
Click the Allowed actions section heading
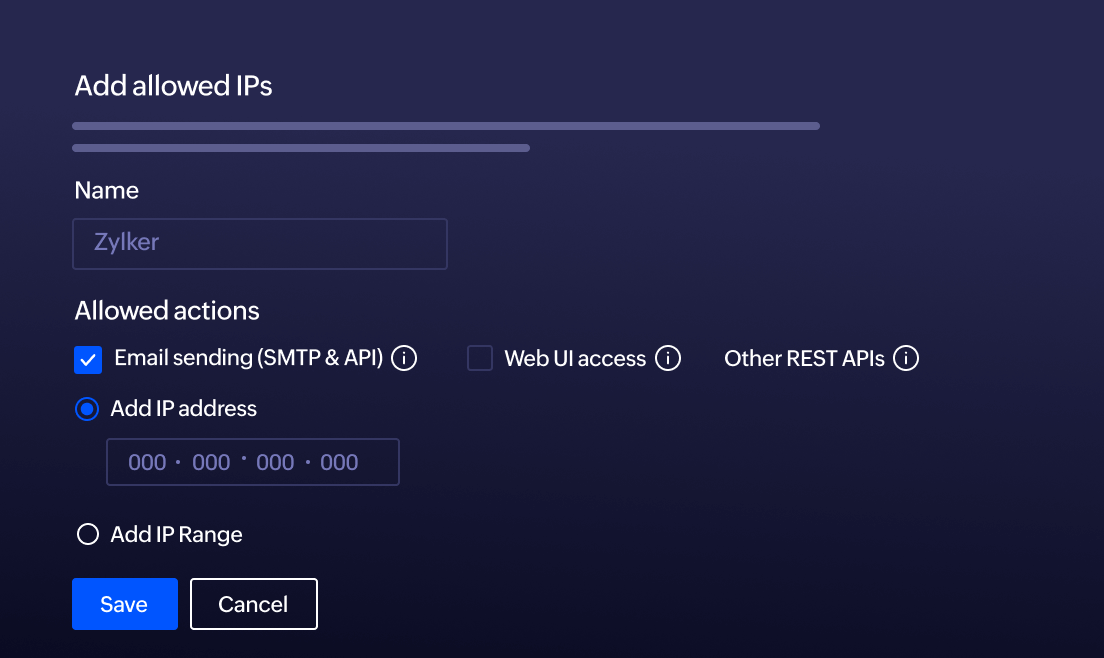(166, 310)
